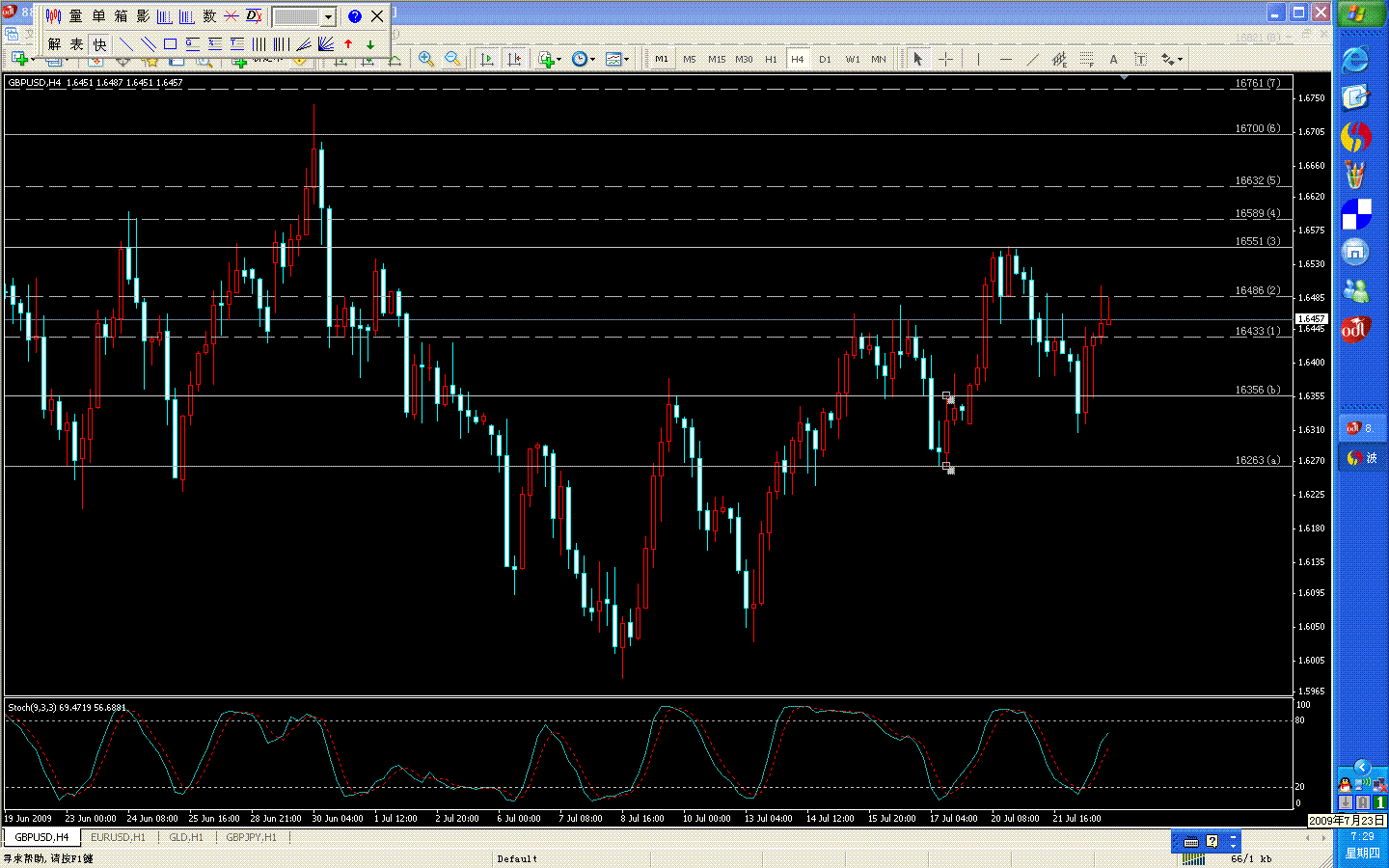Select the horizontal line tool

pos(1006,59)
